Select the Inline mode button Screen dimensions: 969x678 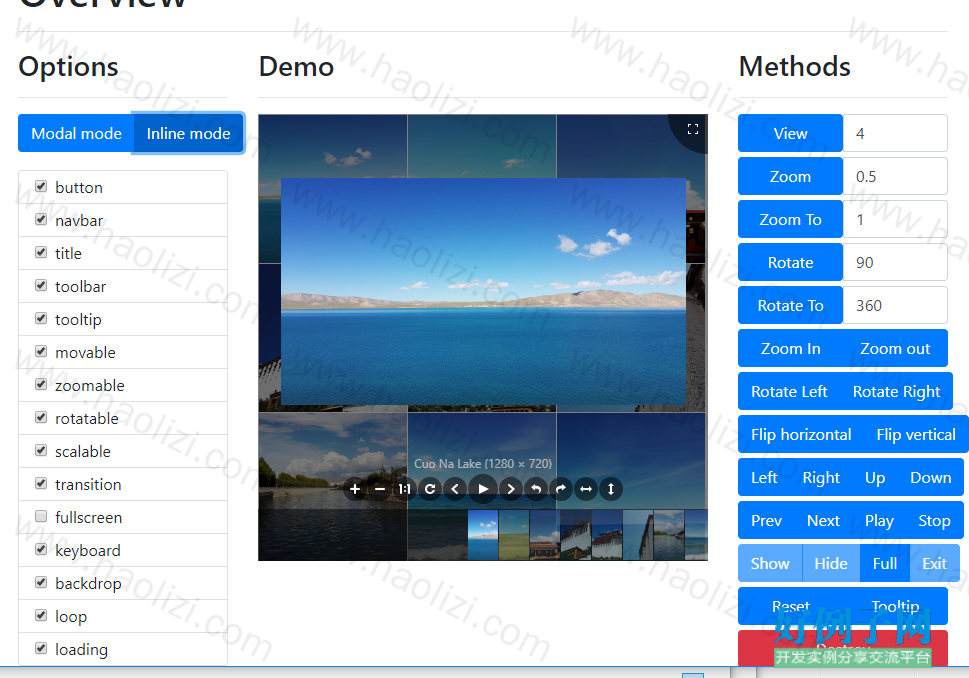point(188,133)
